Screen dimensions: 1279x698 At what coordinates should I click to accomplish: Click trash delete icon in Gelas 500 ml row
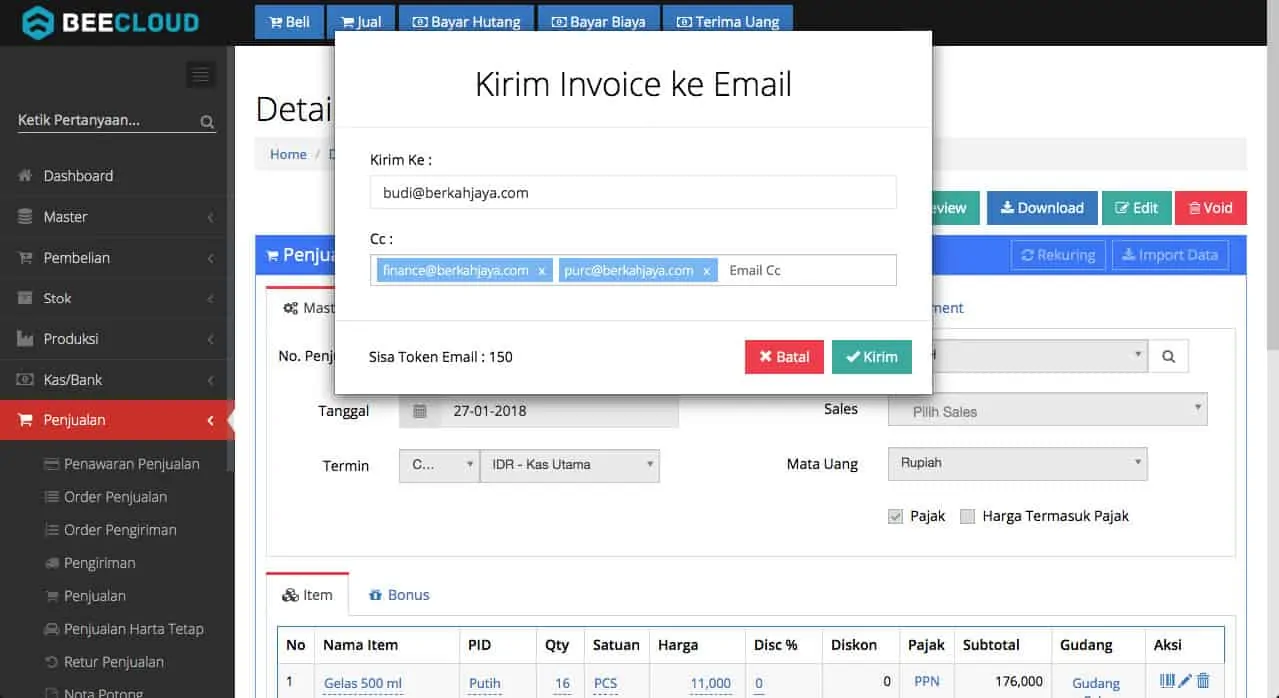[x=1203, y=681]
